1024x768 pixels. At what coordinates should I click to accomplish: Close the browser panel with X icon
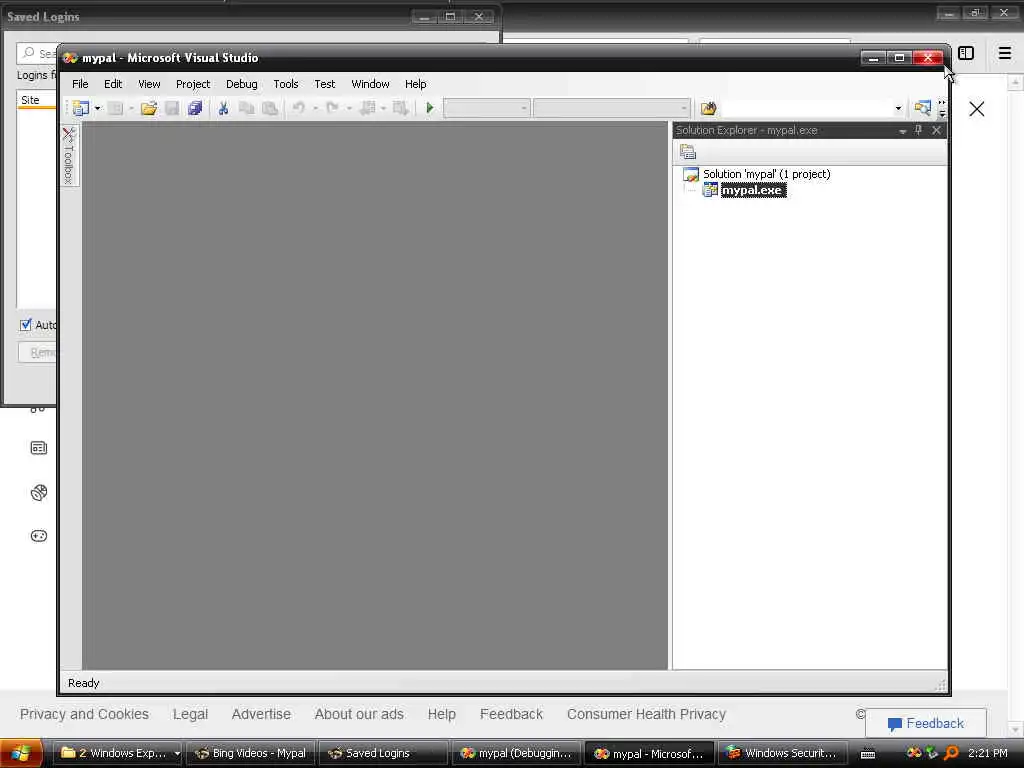(977, 109)
